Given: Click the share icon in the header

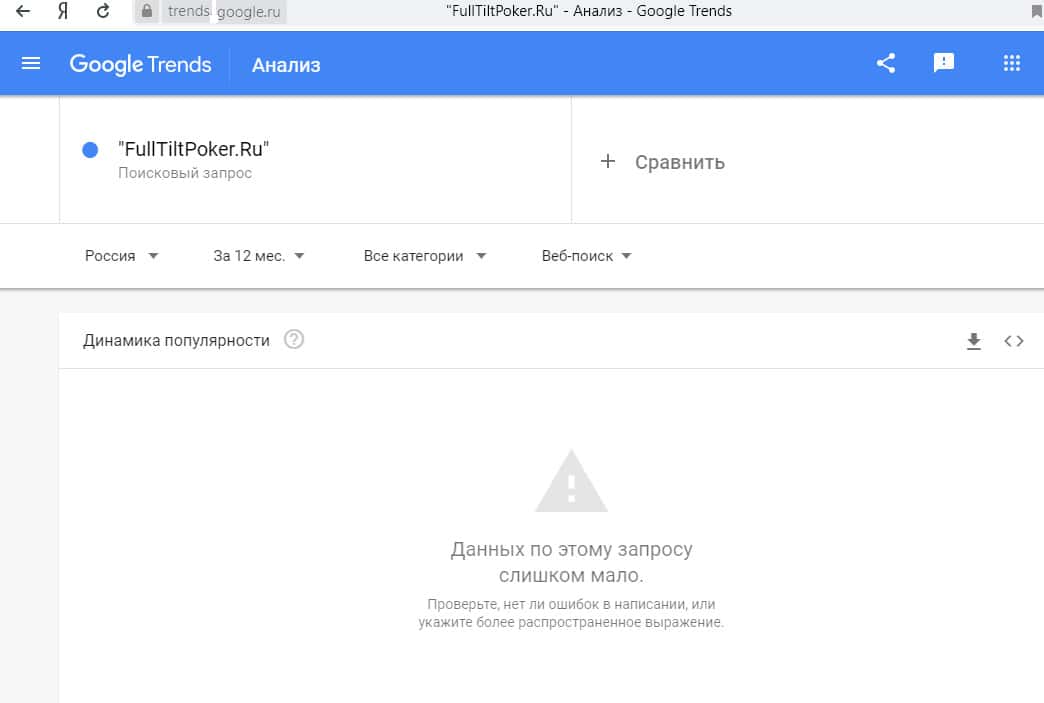Looking at the screenshot, I should click(886, 63).
